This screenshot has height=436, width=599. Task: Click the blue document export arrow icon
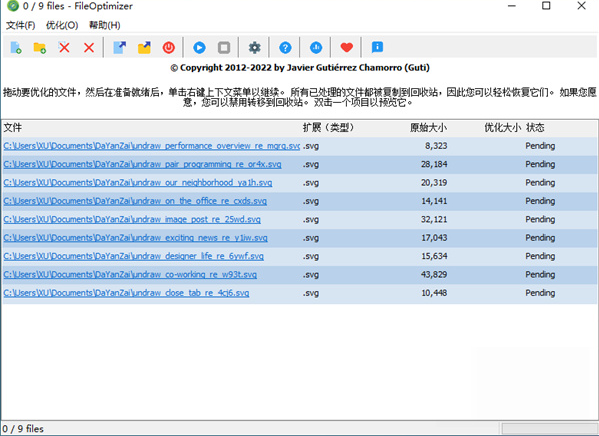coord(120,47)
